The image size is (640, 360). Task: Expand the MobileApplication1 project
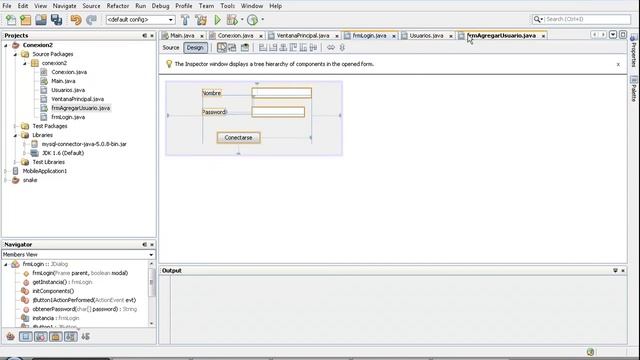click(x=6, y=171)
